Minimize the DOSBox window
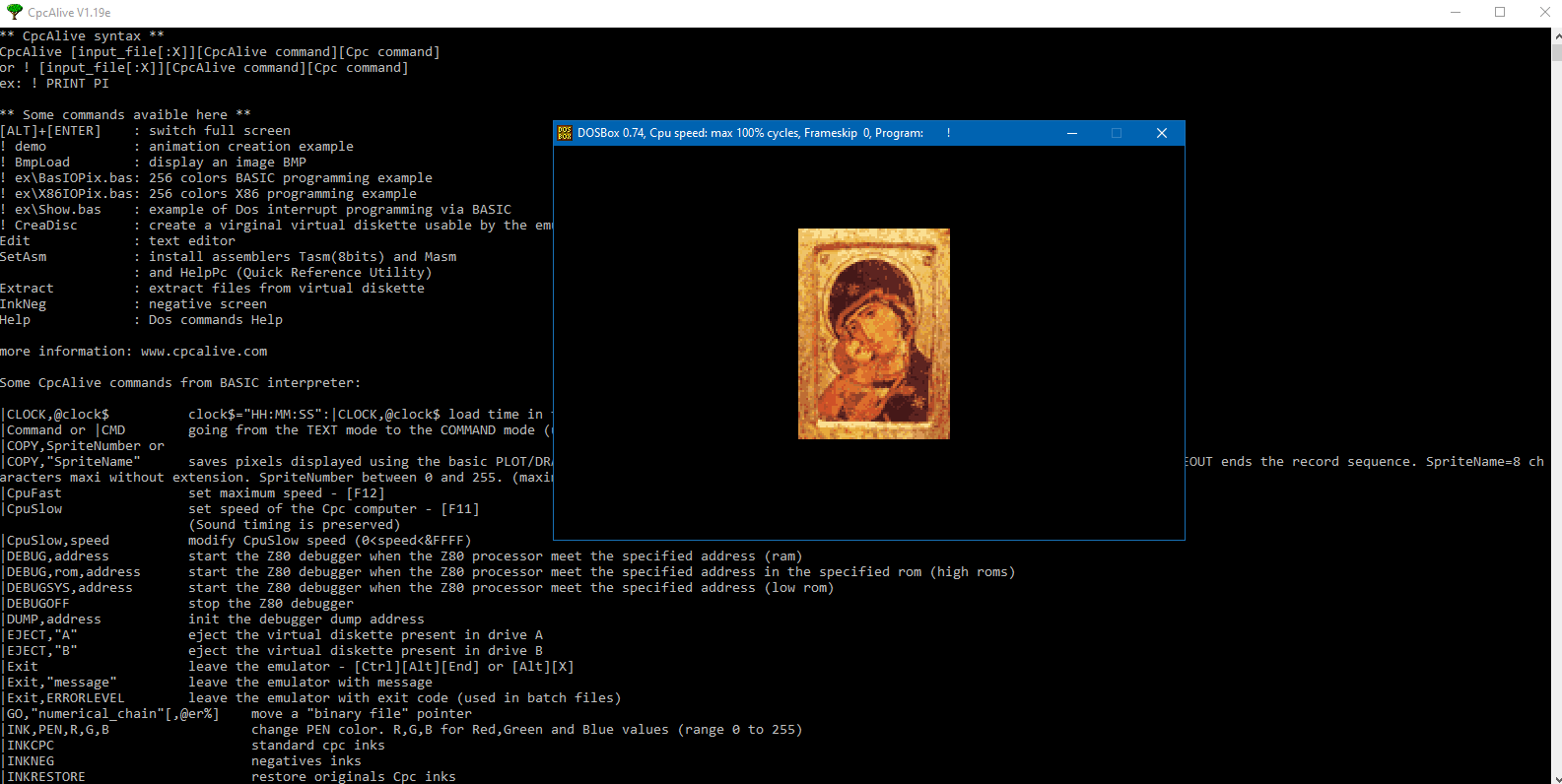 pyautogui.click(x=1071, y=133)
